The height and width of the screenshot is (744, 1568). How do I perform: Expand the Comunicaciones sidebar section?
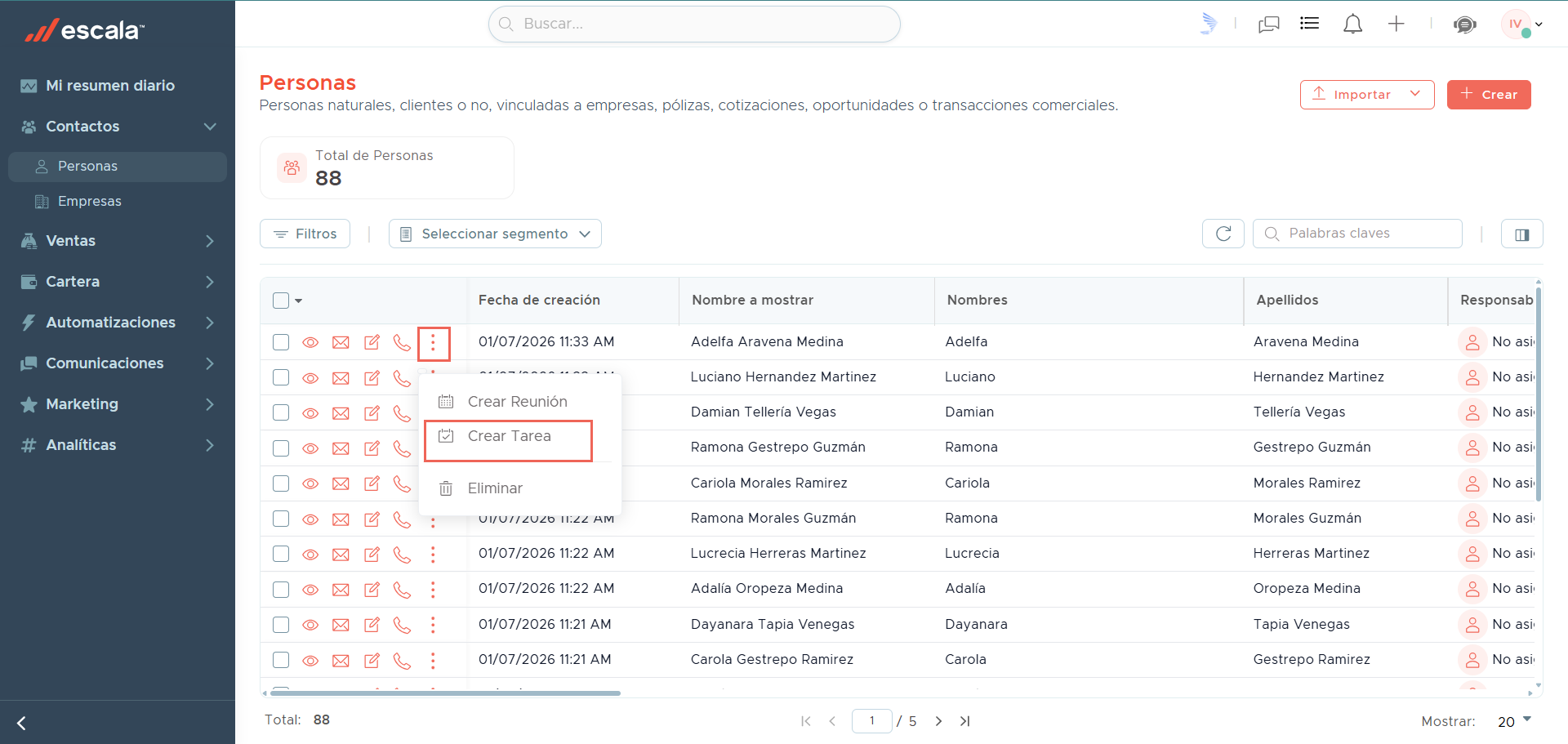pyautogui.click(x=118, y=363)
